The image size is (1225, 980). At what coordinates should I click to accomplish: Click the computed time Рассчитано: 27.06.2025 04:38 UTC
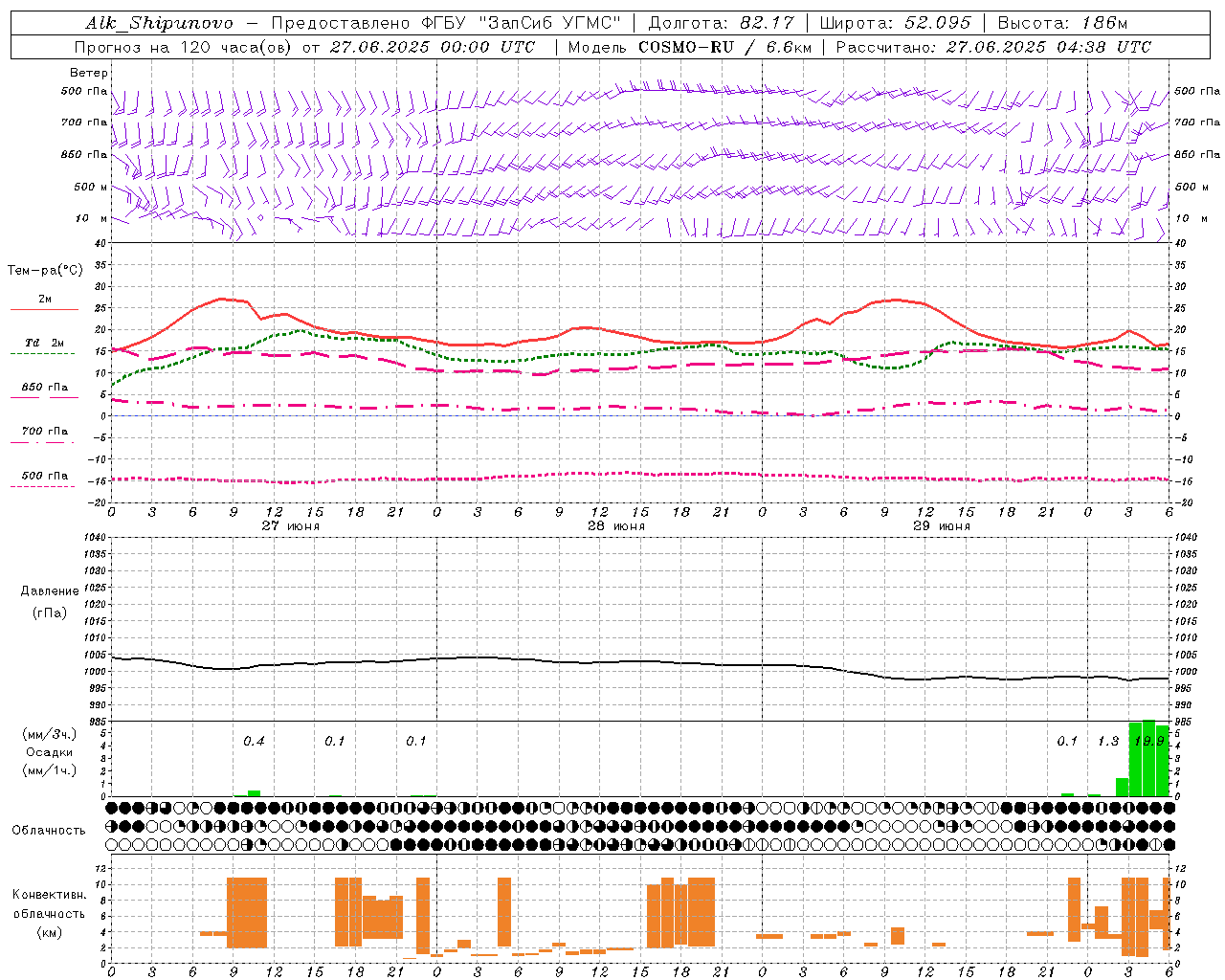point(993,47)
